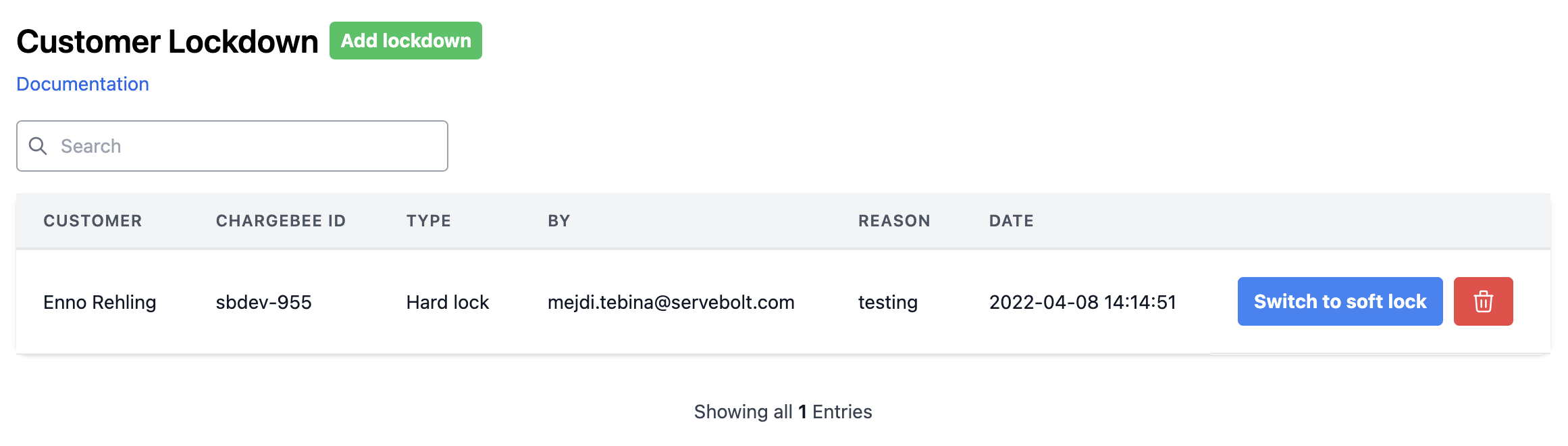Click the Customer Lockdown page heading
This screenshot has width=1568, height=446.
pyautogui.click(x=167, y=41)
